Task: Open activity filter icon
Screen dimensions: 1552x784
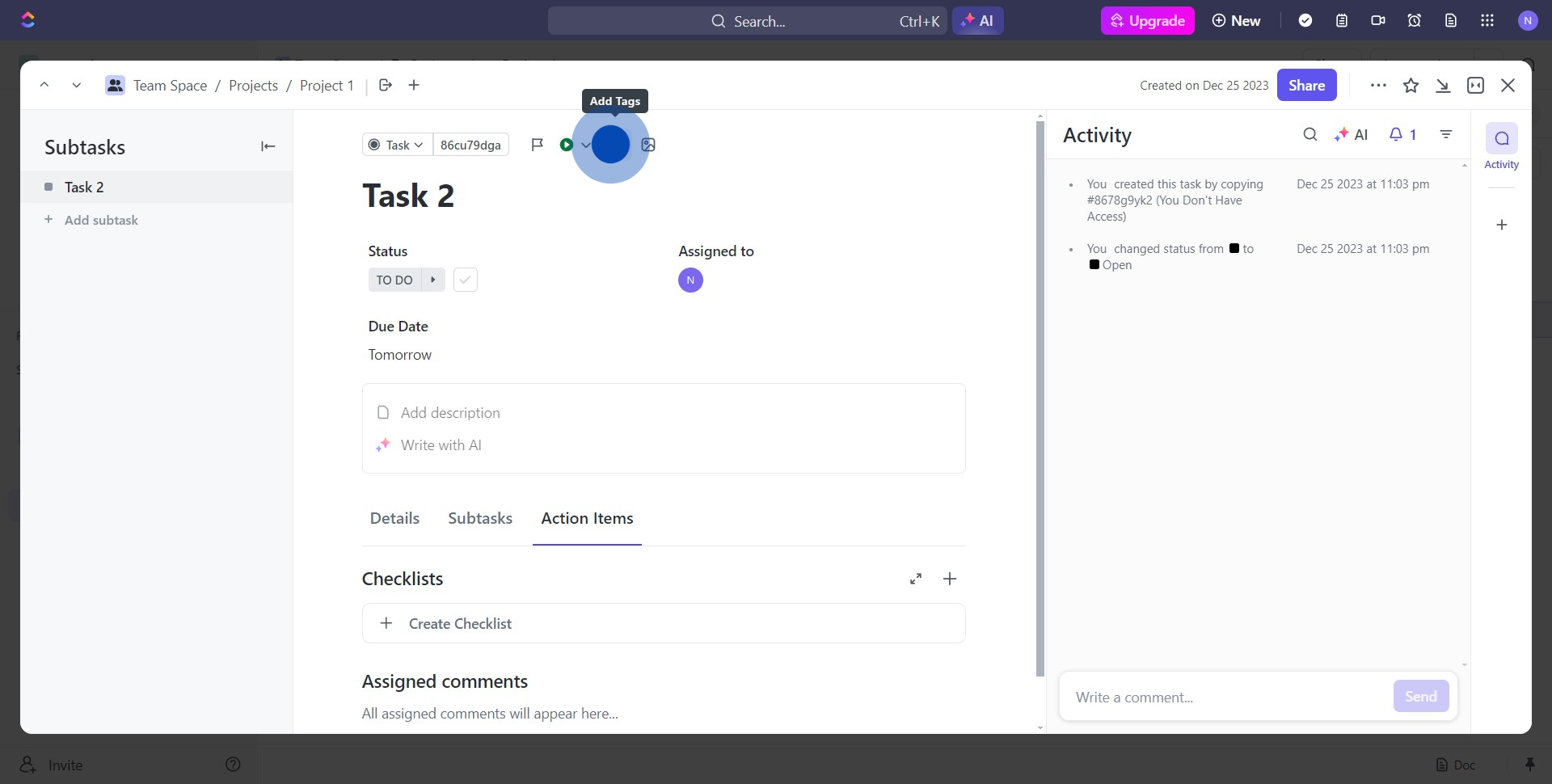Action: [x=1446, y=135]
